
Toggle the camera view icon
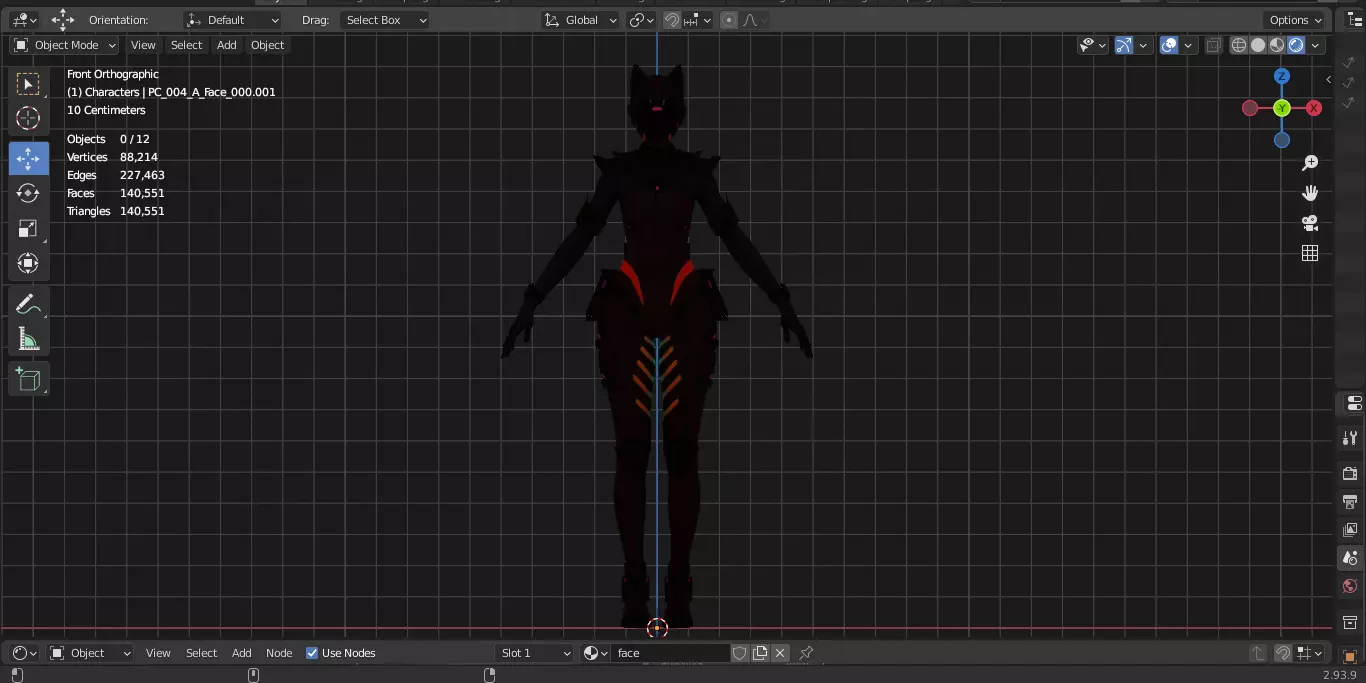coord(1310,223)
